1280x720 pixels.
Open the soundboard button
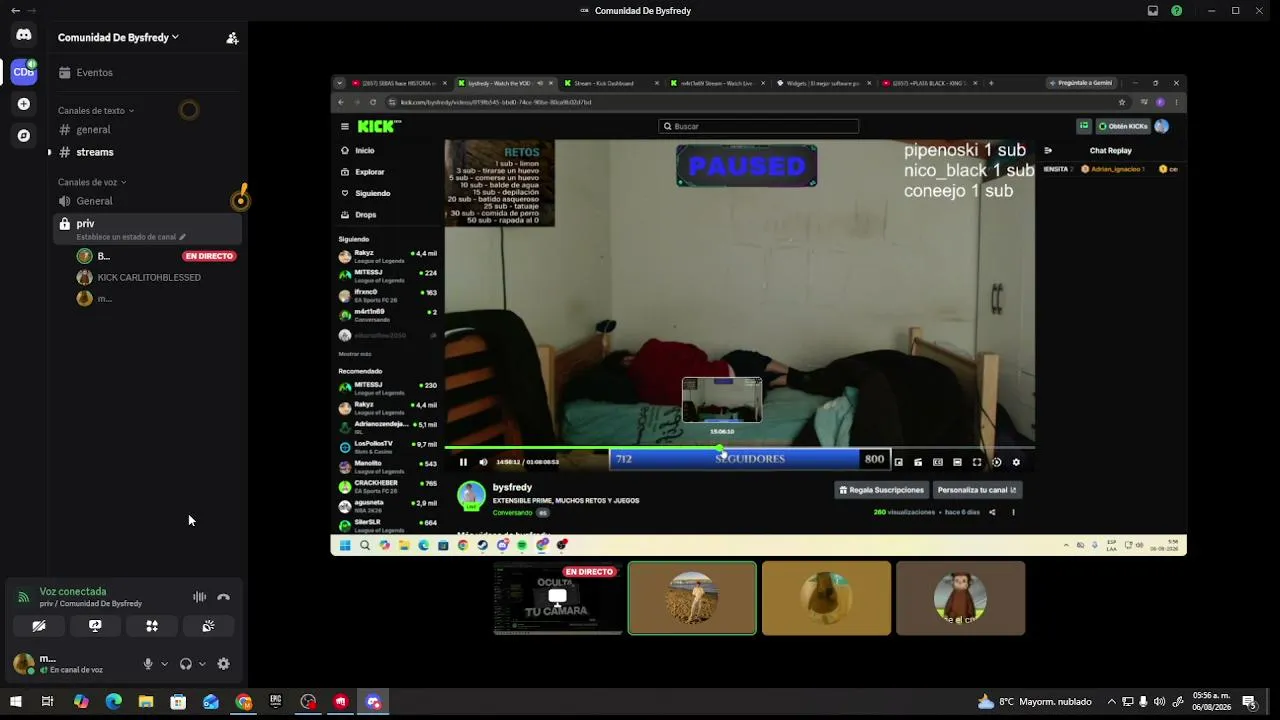point(208,626)
